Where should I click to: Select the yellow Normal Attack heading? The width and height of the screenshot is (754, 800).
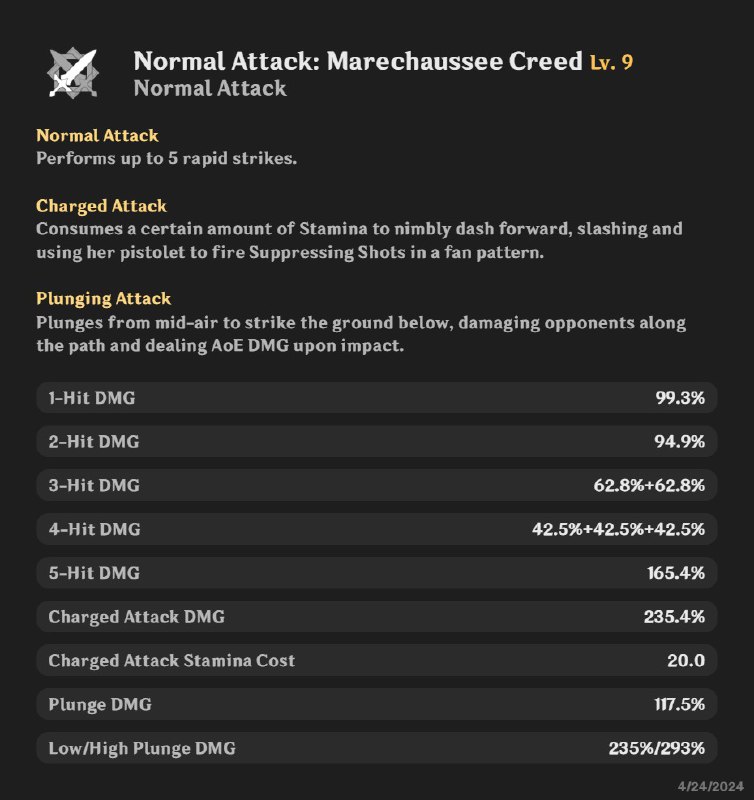(97, 135)
